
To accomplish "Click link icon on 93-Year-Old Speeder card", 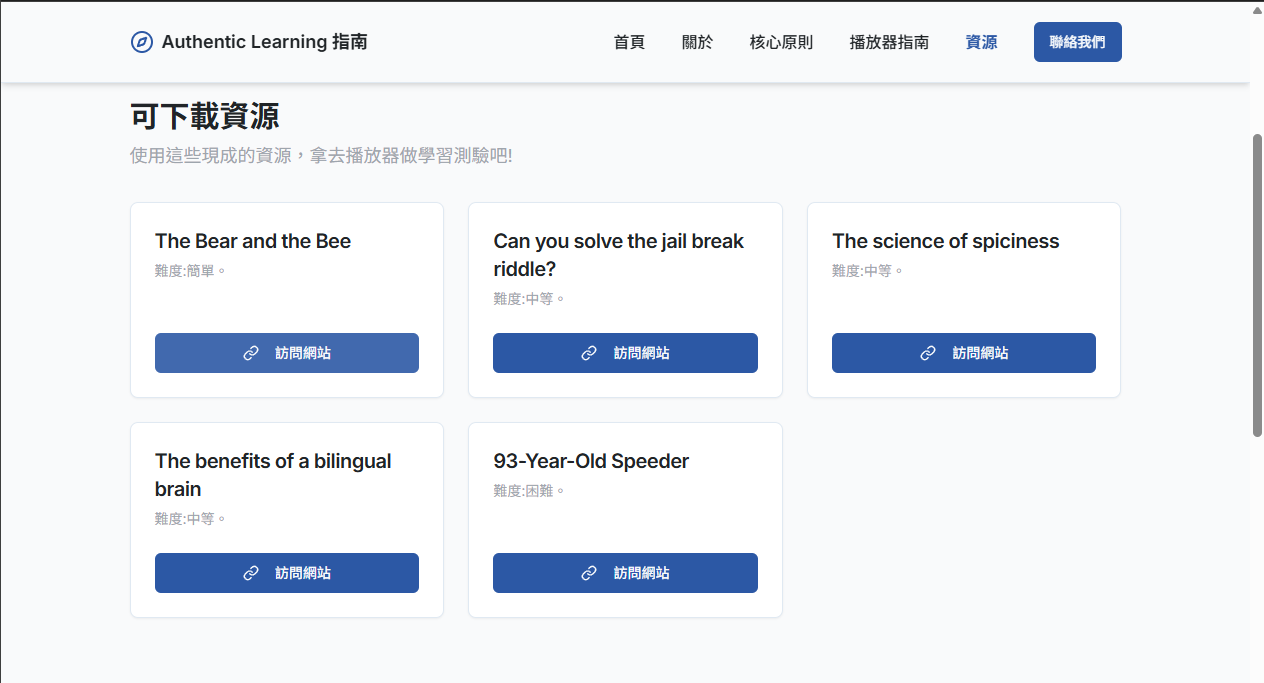I will [x=589, y=573].
